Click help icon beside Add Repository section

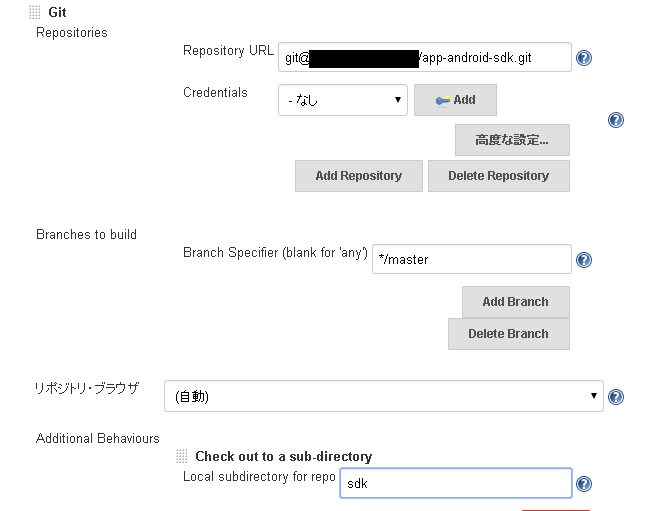616,120
